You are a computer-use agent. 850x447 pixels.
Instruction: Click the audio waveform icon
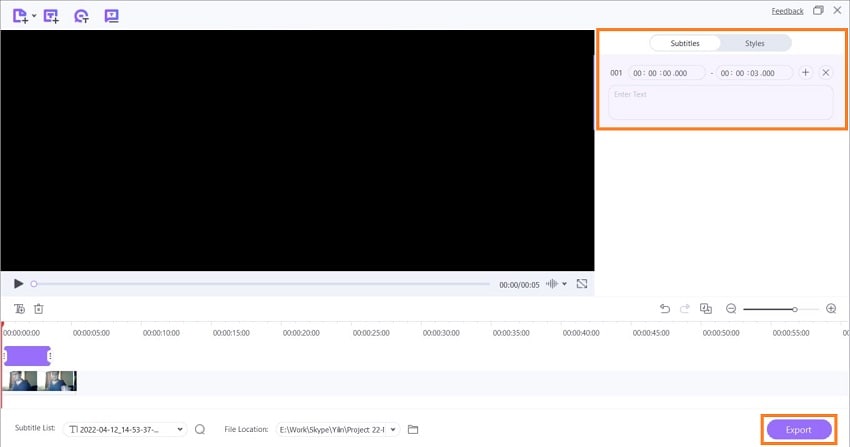[x=552, y=284]
